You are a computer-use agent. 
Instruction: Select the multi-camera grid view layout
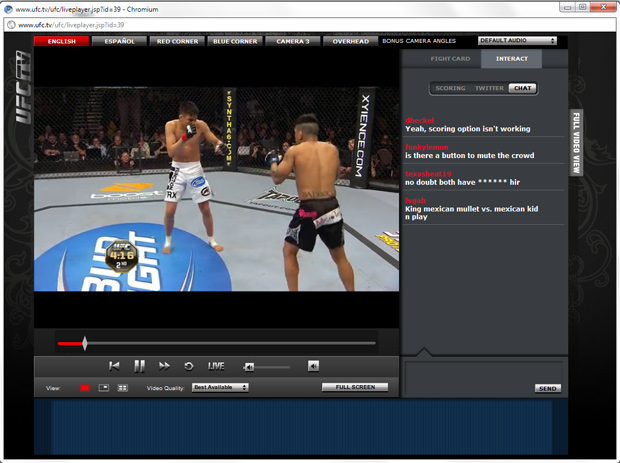click(x=123, y=388)
